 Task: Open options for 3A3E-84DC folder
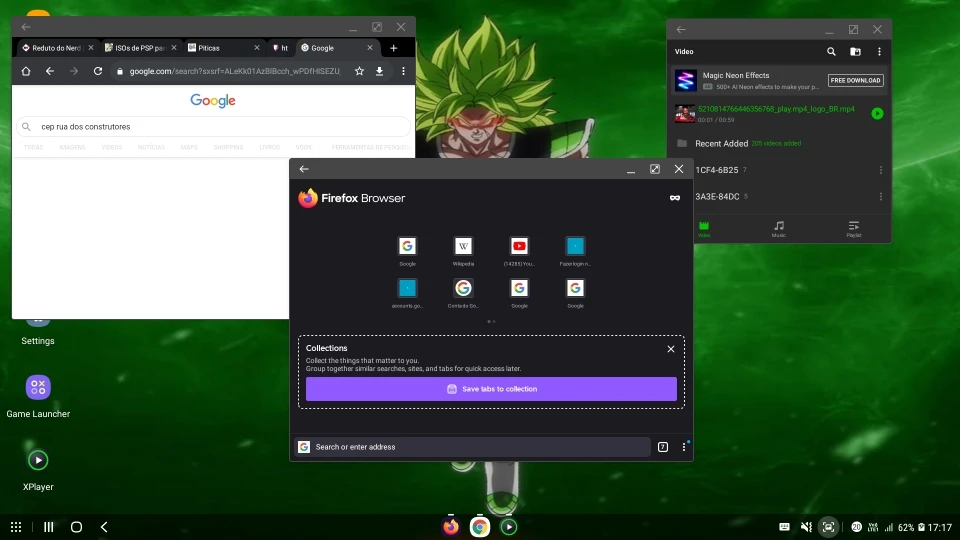(x=880, y=197)
